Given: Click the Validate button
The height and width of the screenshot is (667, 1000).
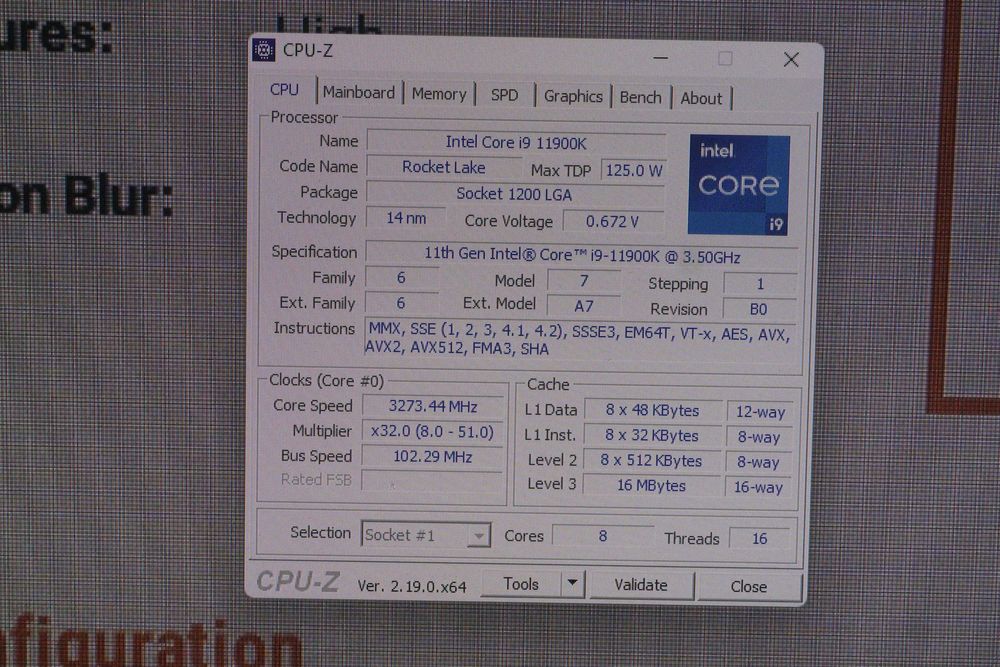Looking at the screenshot, I should tap(641, 585).
